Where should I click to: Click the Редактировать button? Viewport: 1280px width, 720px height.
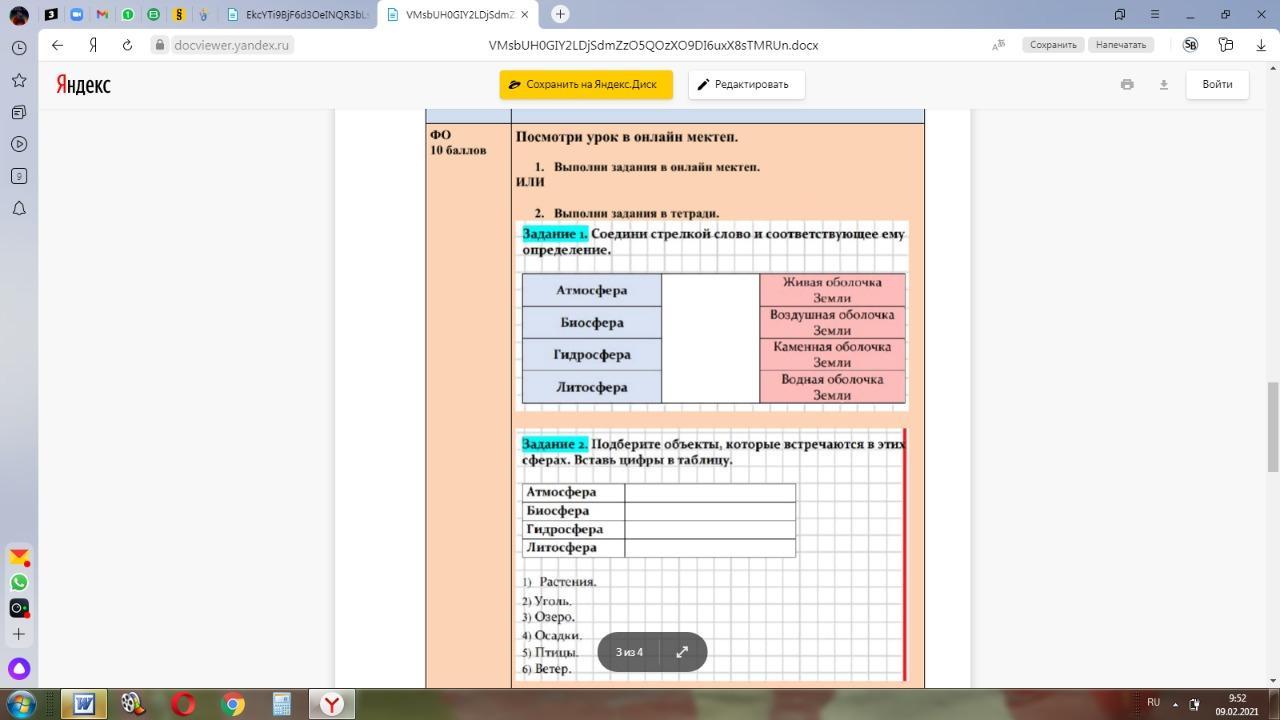click(746, 85)
